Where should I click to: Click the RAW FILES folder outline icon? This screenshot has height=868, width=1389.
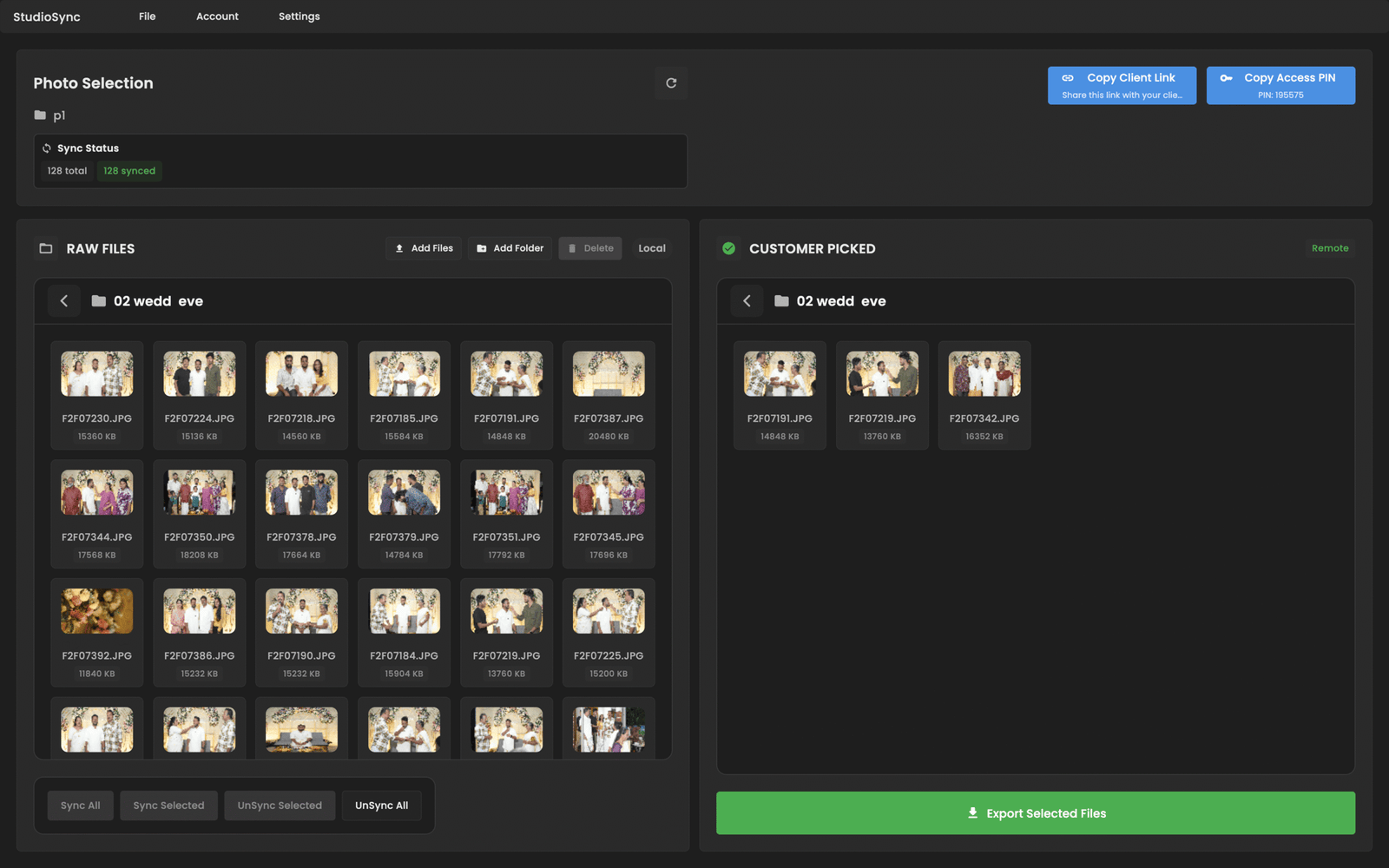[46, 249]
